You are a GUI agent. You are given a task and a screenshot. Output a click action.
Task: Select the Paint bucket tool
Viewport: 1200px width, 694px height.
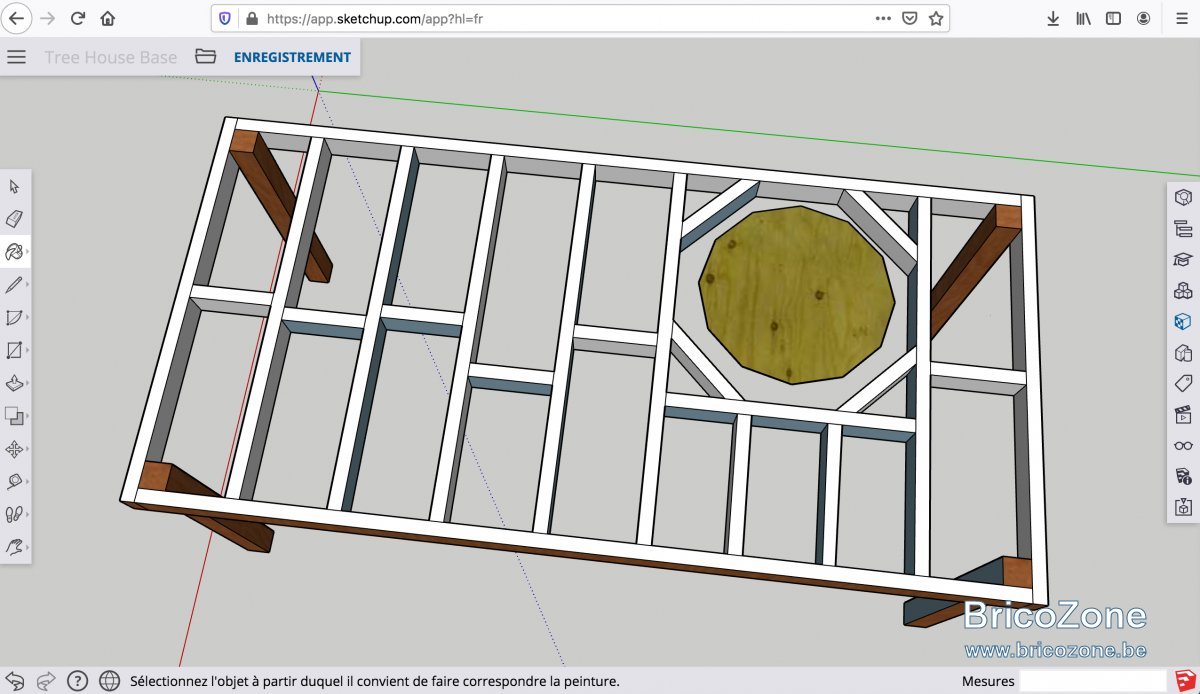pos(13,251)
